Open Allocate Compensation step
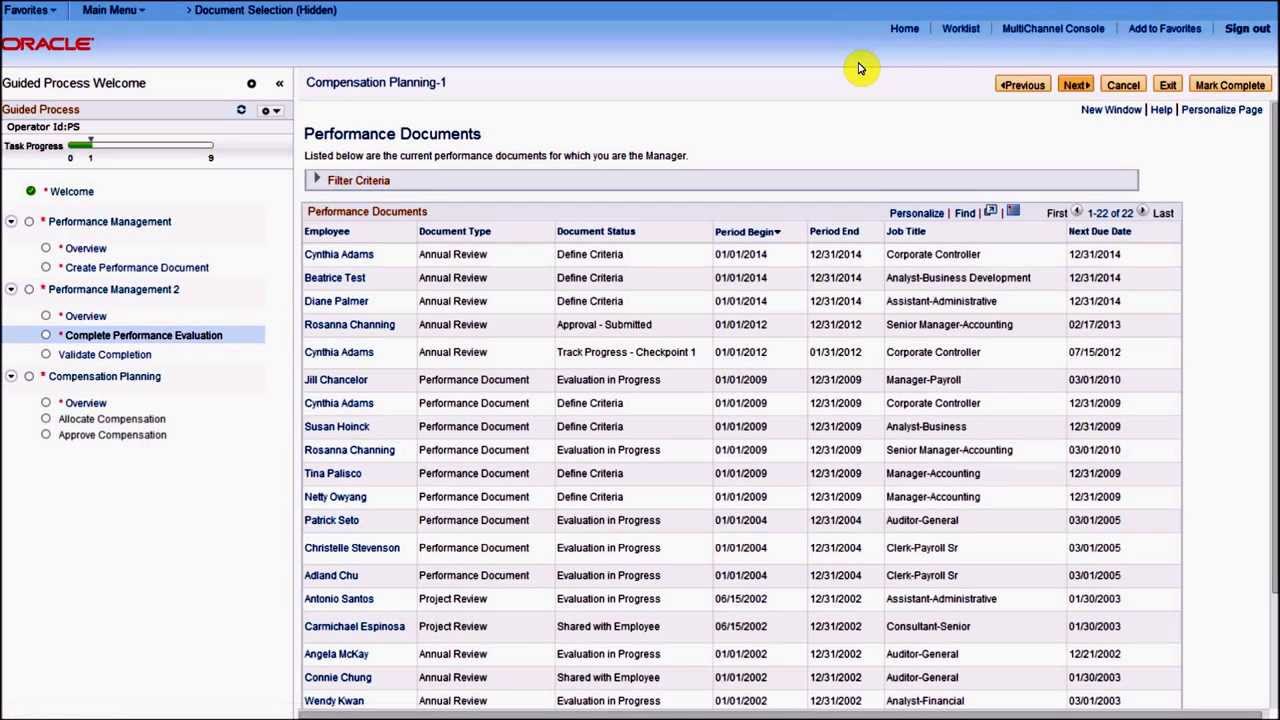Image resolution: width=1280 pixels, height=720 pixels. pyautogui.click(x=112, y=419)
